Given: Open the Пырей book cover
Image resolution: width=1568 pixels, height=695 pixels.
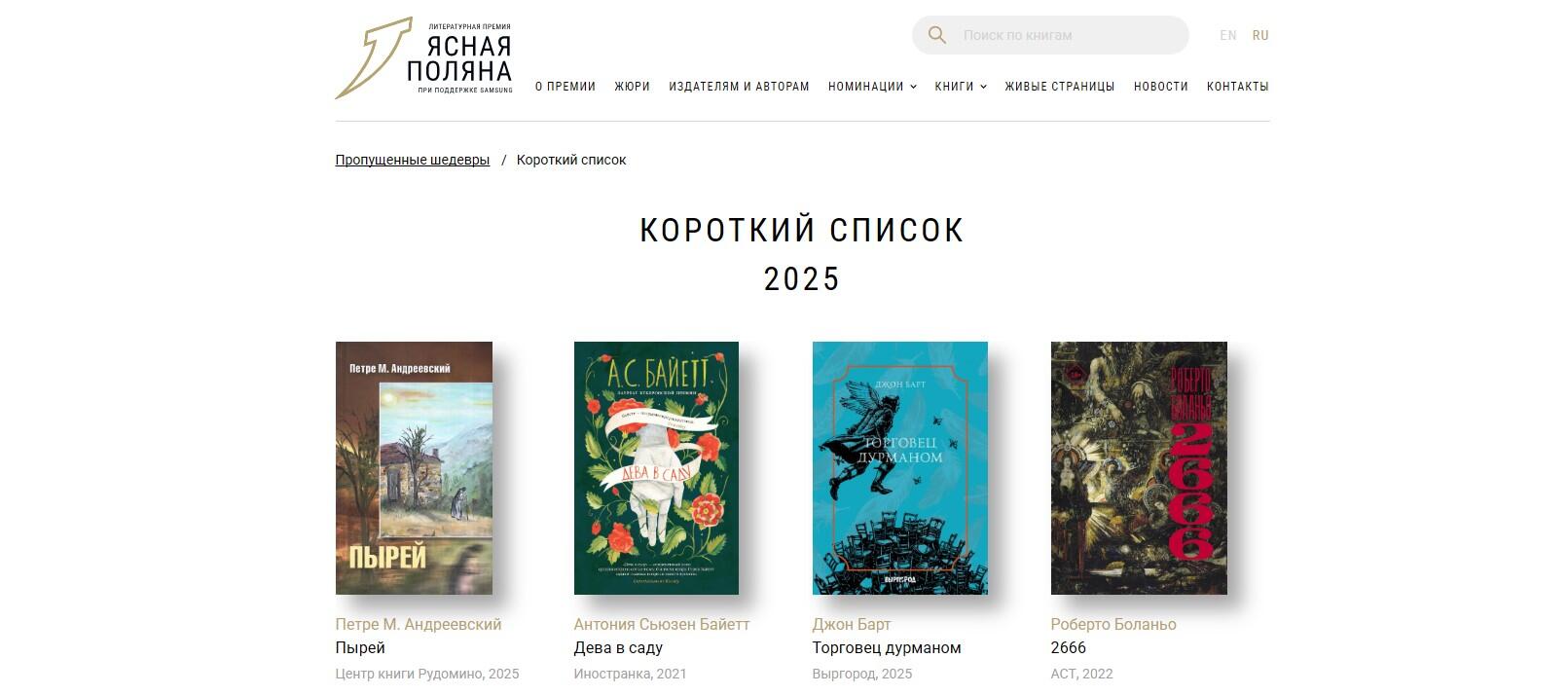Looking at the screenshot, I should point(414,468).
